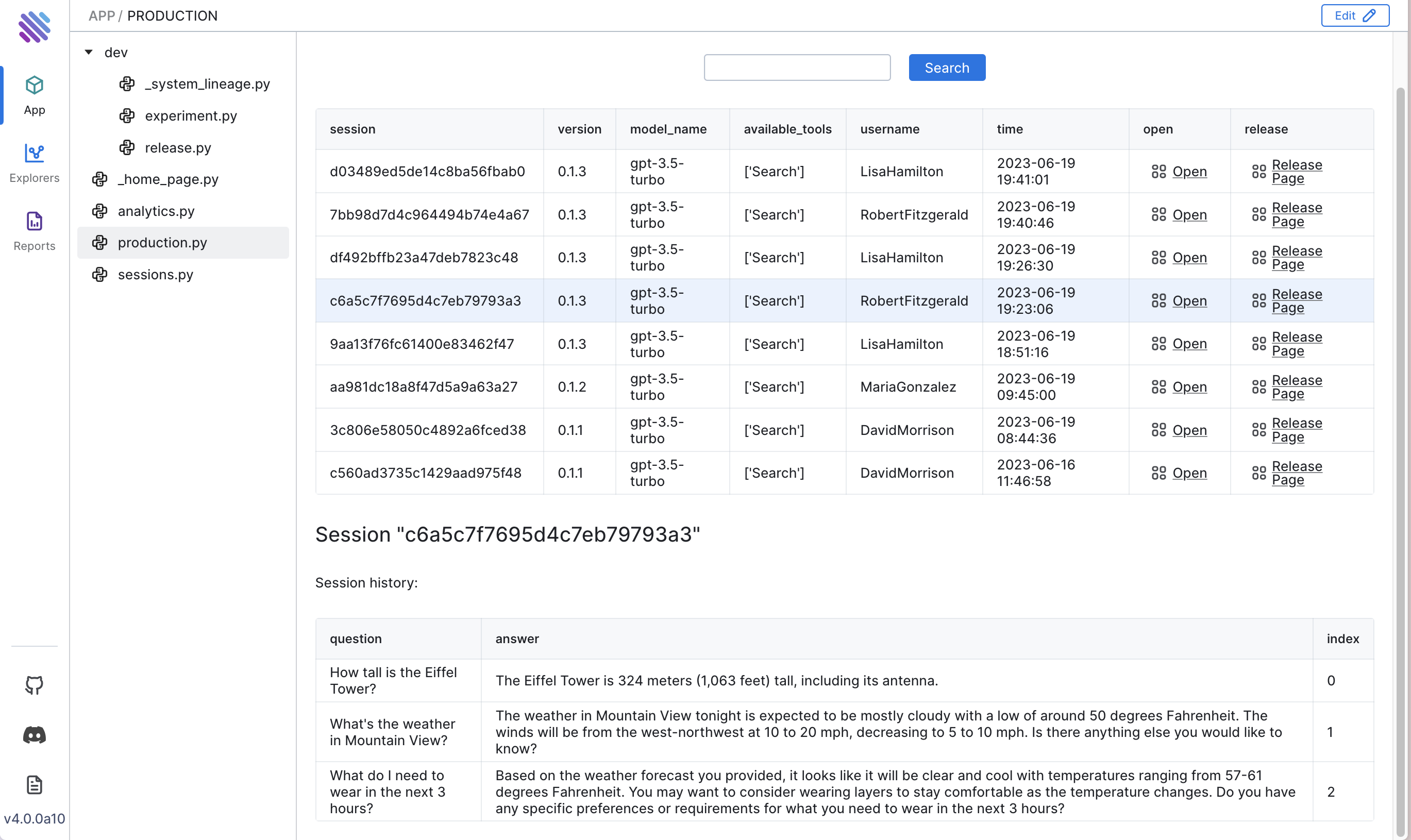Click Python icon next to analytics.py
The image size is (1411, 840).
(x=99, y=211)
